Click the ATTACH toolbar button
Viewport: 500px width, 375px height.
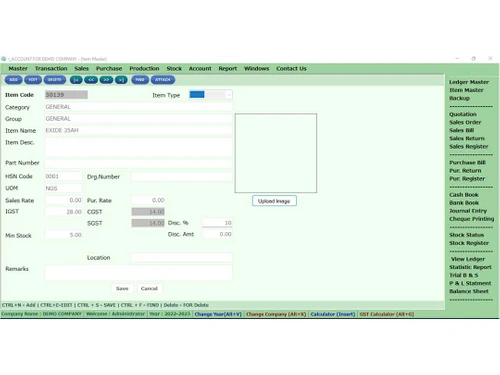(x=163, y=80)
